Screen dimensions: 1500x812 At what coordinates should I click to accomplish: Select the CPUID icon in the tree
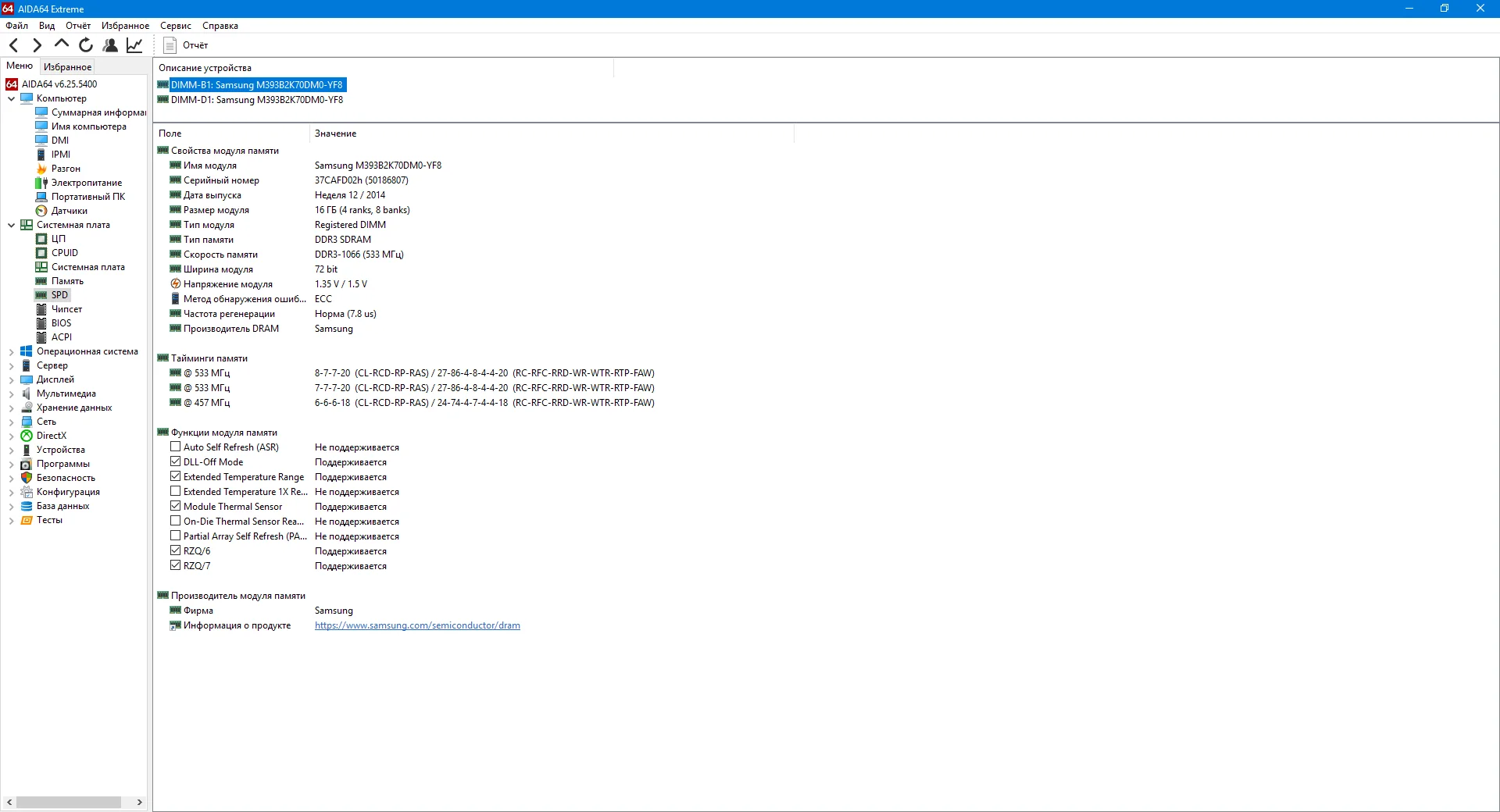coord(41,253)
